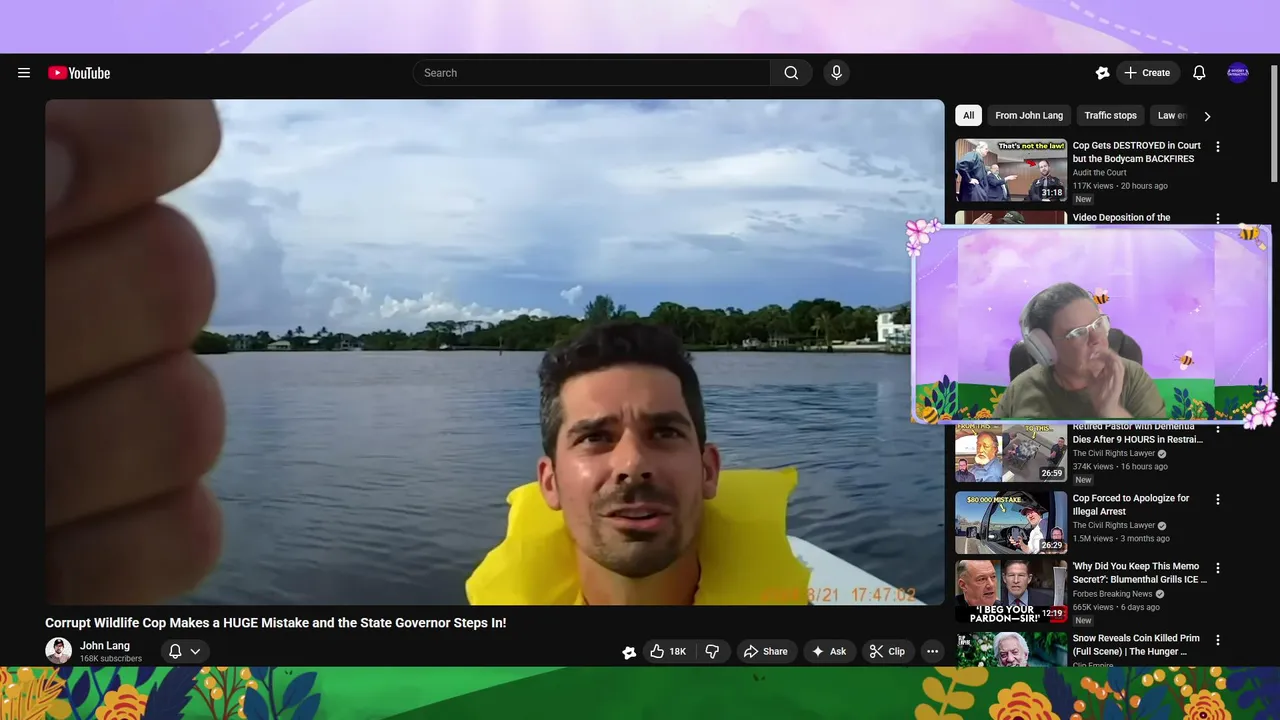Focus the Search input field

592,73
